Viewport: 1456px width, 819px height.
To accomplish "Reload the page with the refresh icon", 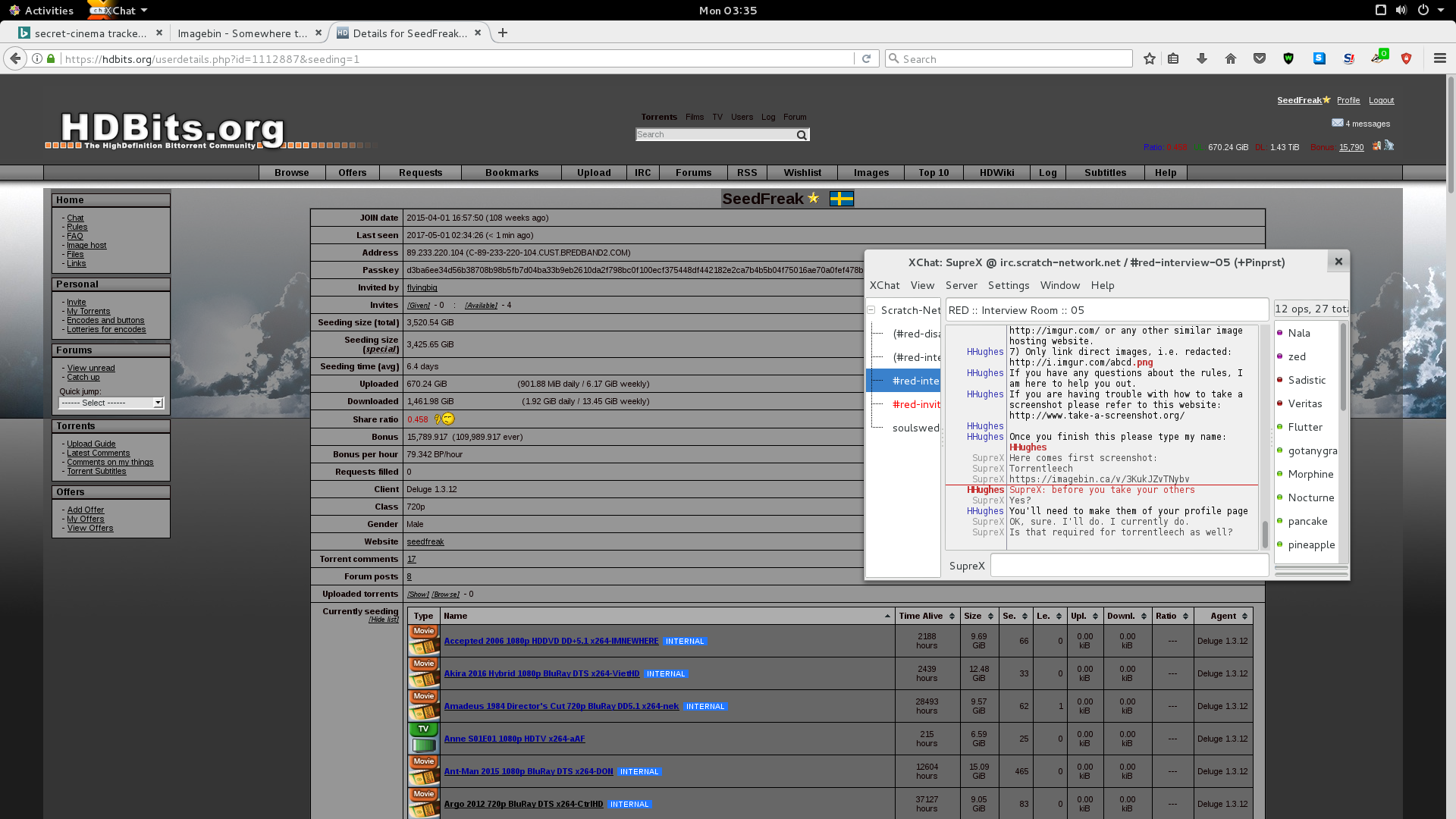I will tap(866, 58).
